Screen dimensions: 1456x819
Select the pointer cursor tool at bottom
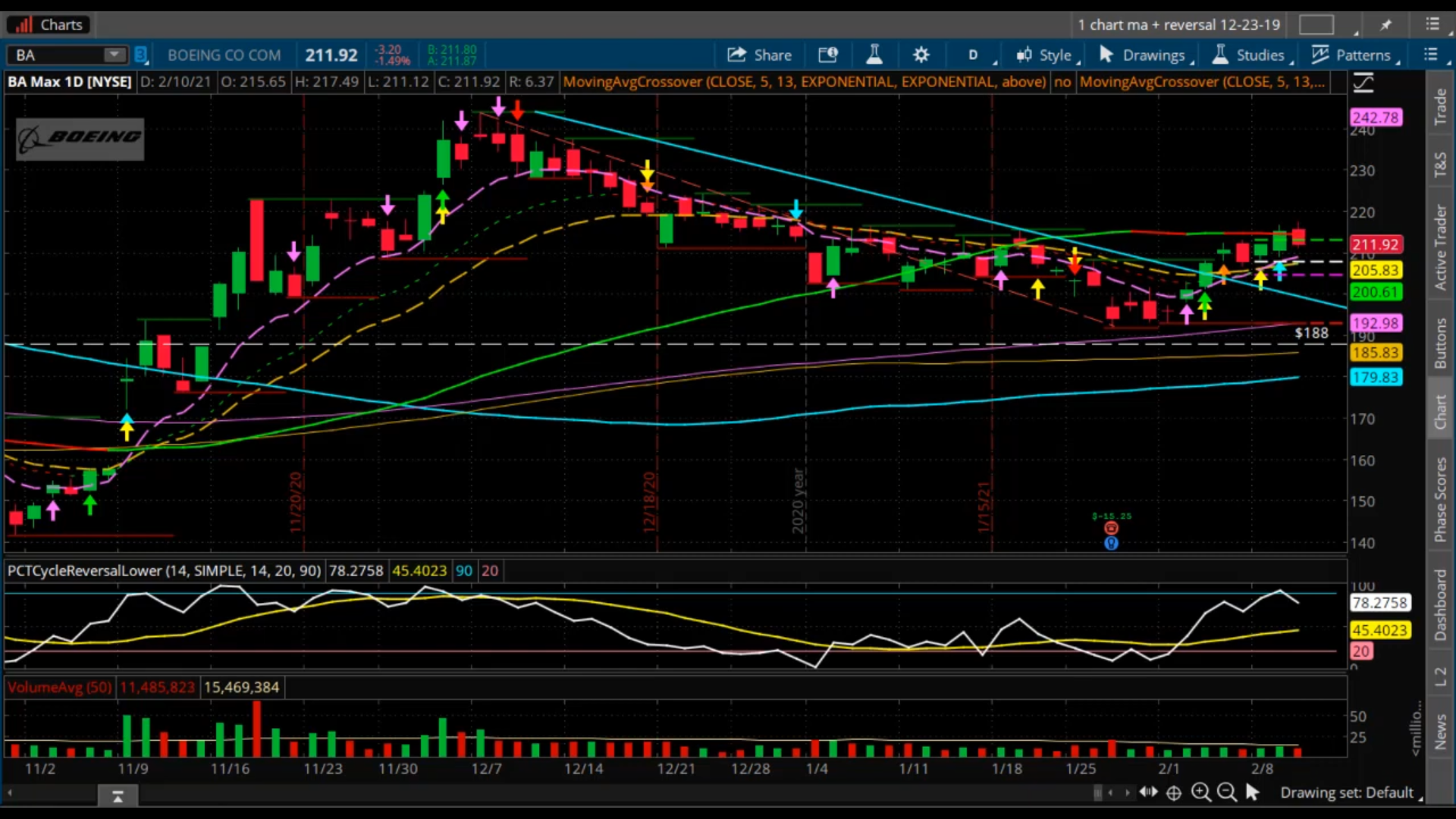(x=1253, y=792)
